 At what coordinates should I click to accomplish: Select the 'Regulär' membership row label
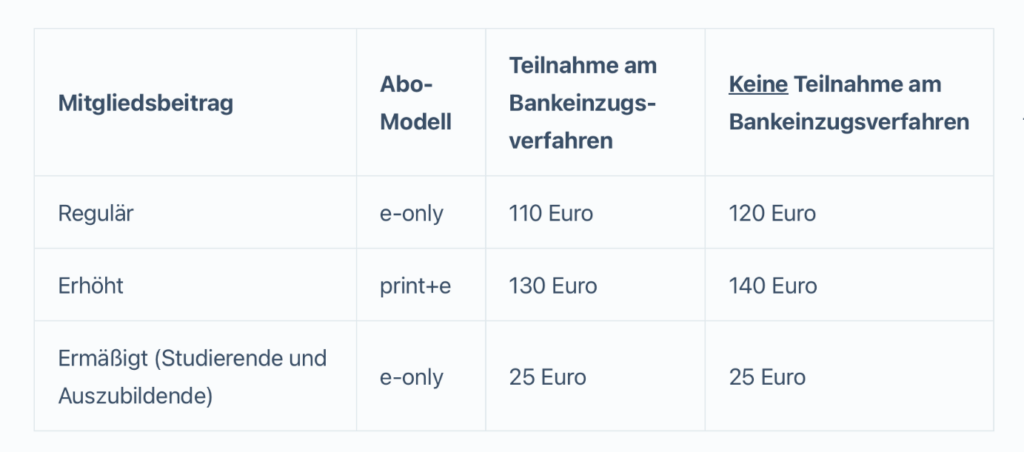(x=97, y=213)
